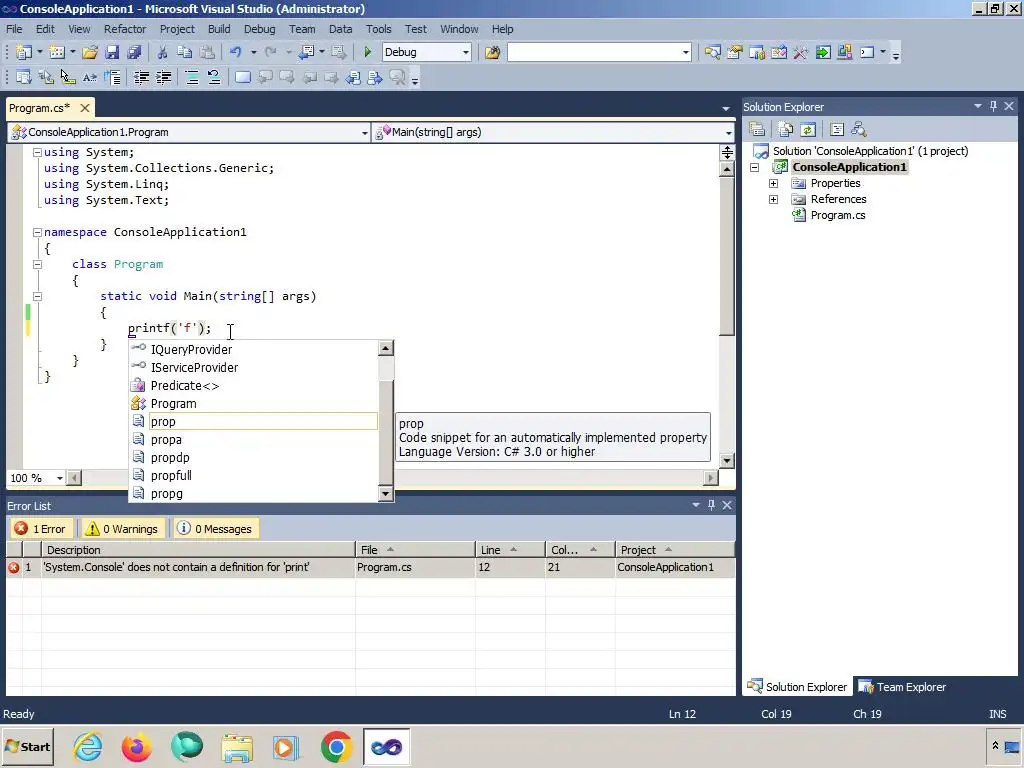This screenshot has height=768, width=1024.
Task: Open Windows Explorer folder on taskbar
Action: 236,747
